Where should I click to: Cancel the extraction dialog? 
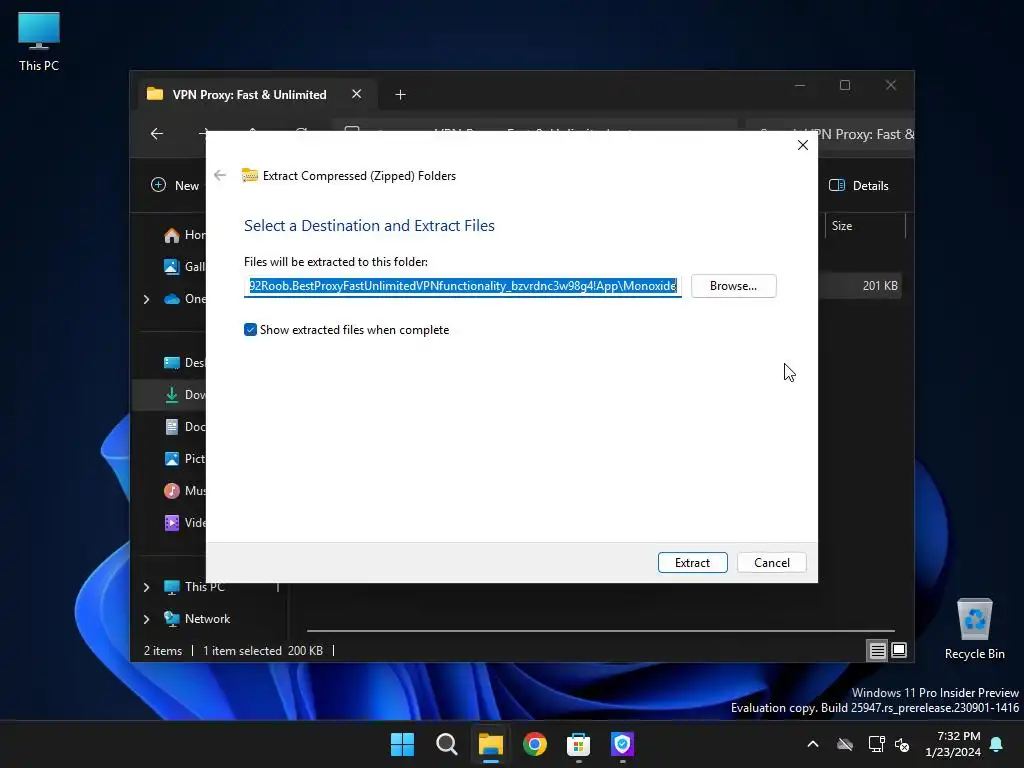click(771, 562)
